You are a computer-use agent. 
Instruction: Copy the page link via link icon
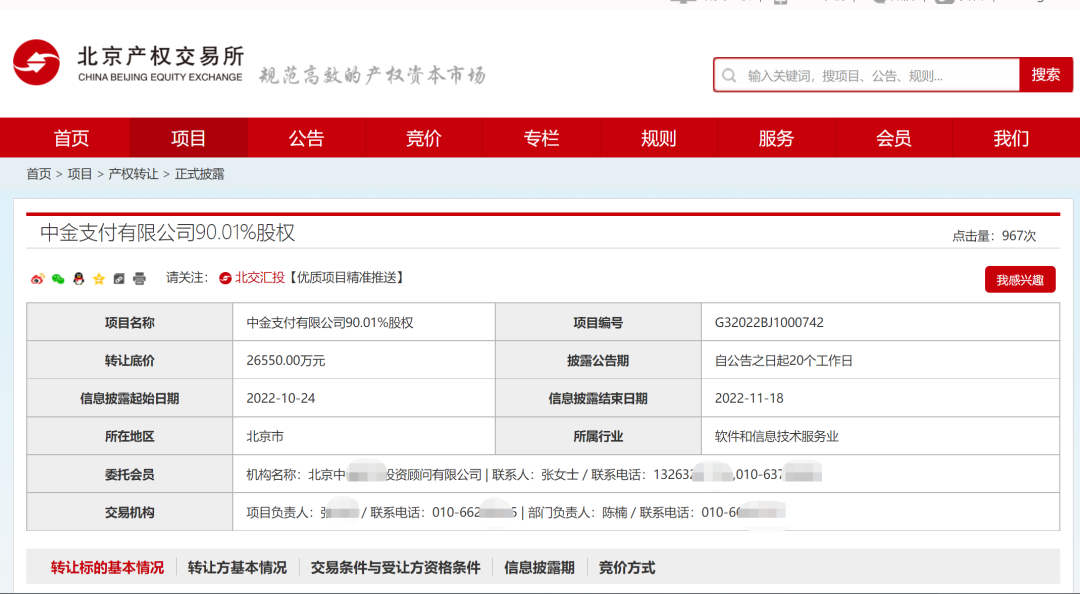119,278
